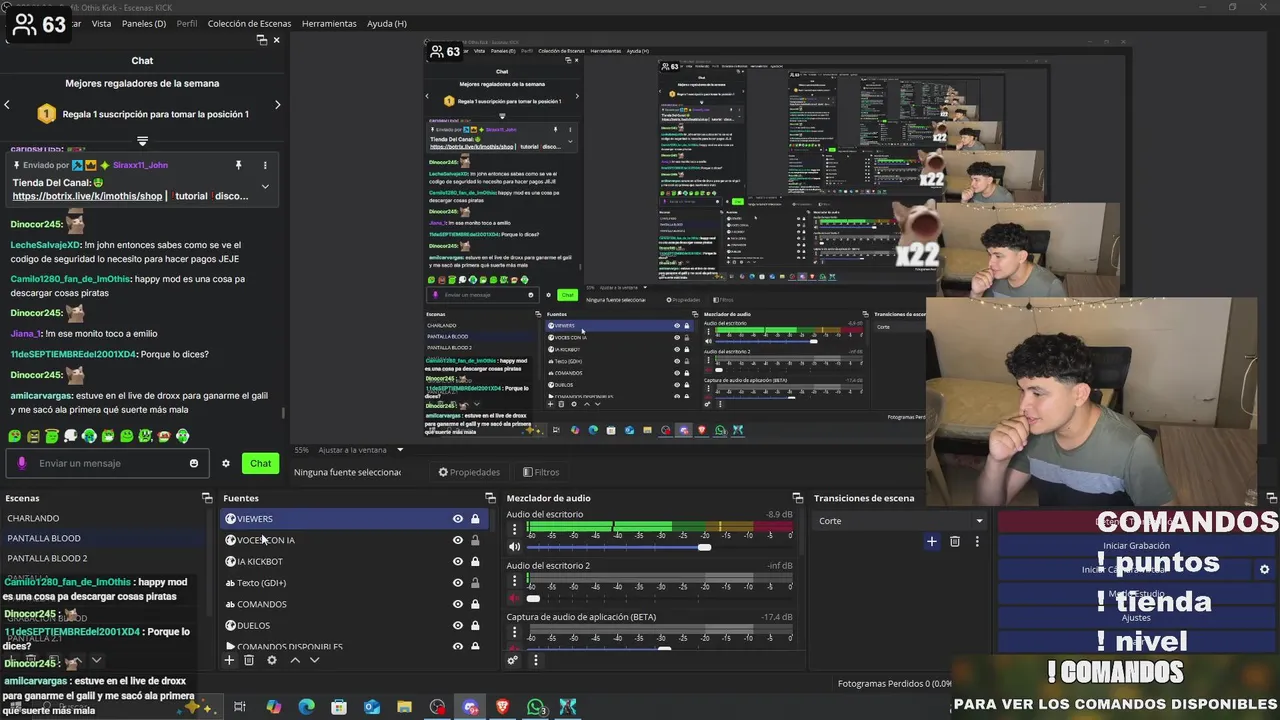Open the Herramientas menu
Image resolution: width=1280 pixels, height=720 pixels.
329,23
